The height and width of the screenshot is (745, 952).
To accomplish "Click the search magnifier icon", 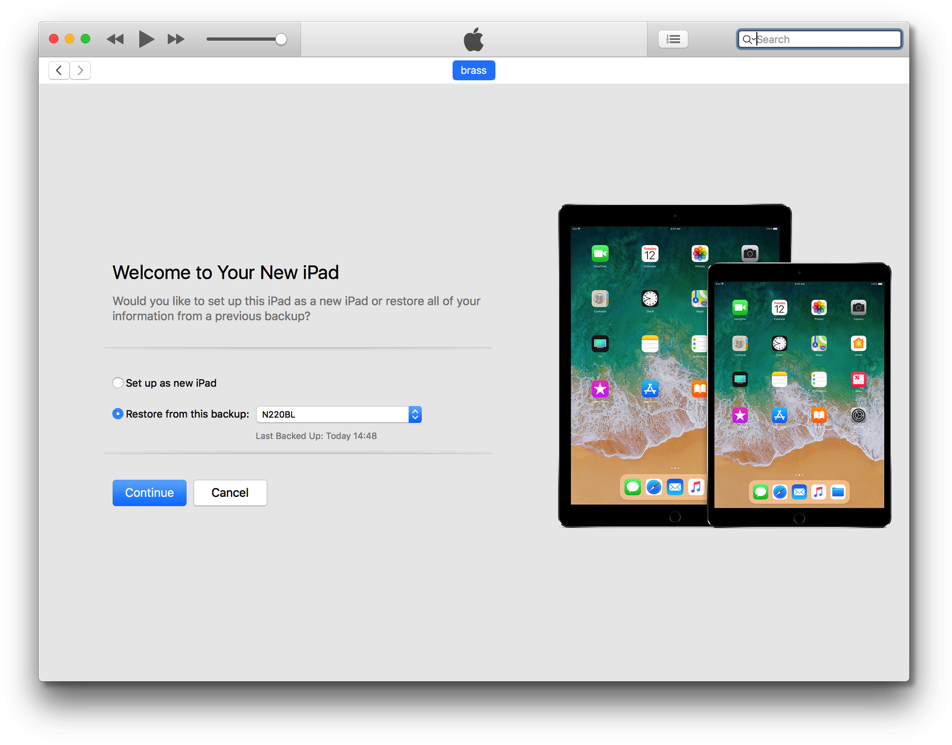I will (x=747, y=39).
